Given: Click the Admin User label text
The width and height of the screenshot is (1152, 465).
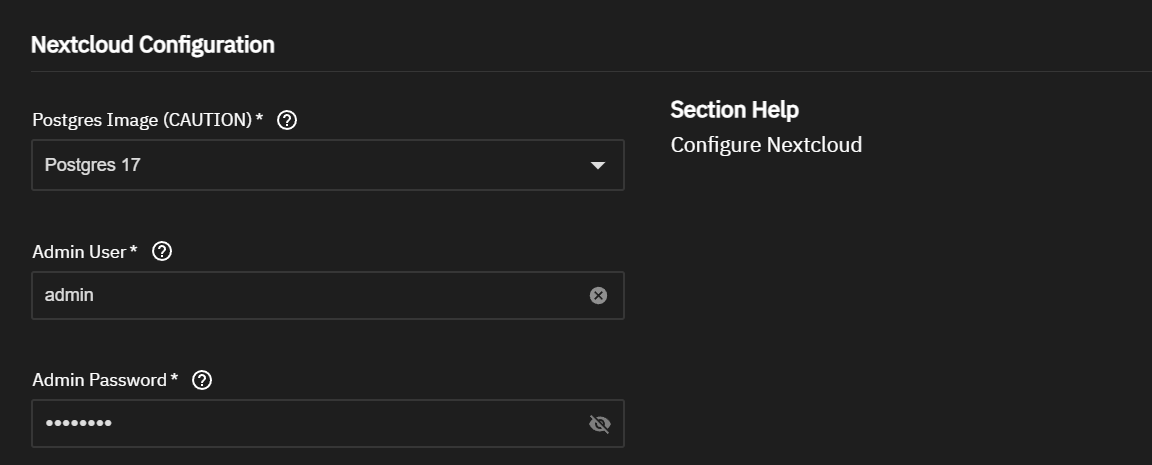Looking at the screenshot, I should point(79,251).
